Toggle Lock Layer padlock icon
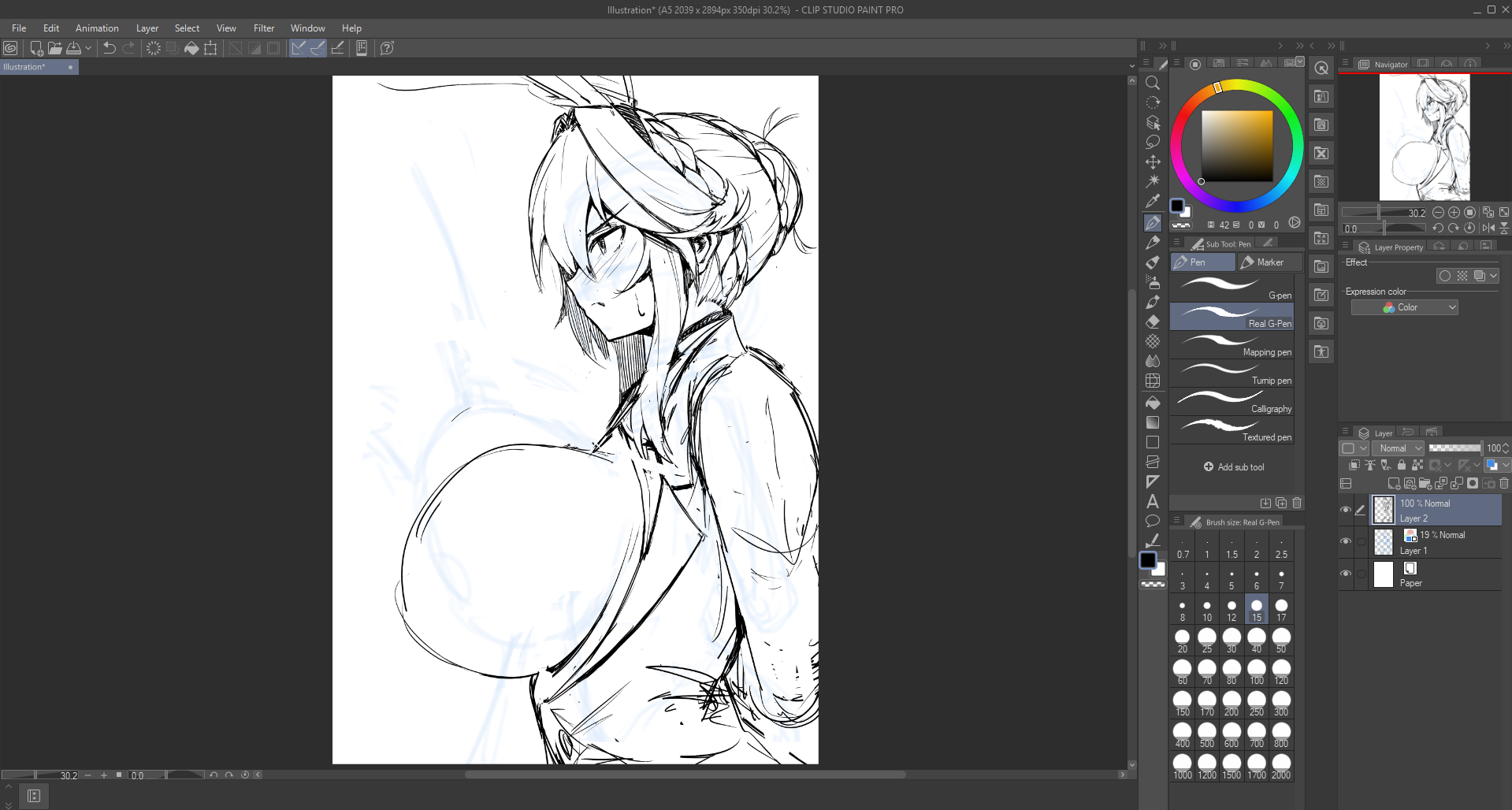The image size is (1512, 810). 1402,465
